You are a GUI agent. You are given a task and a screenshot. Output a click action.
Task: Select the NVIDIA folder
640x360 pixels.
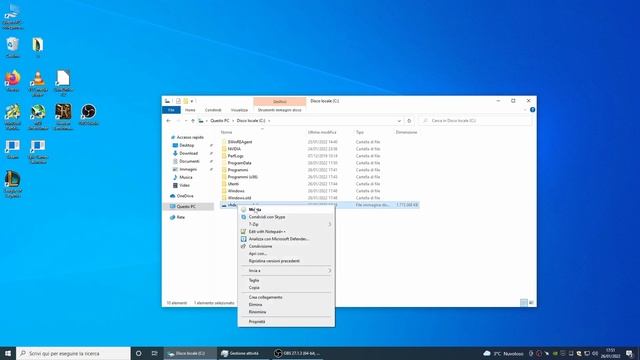(234, 149)
